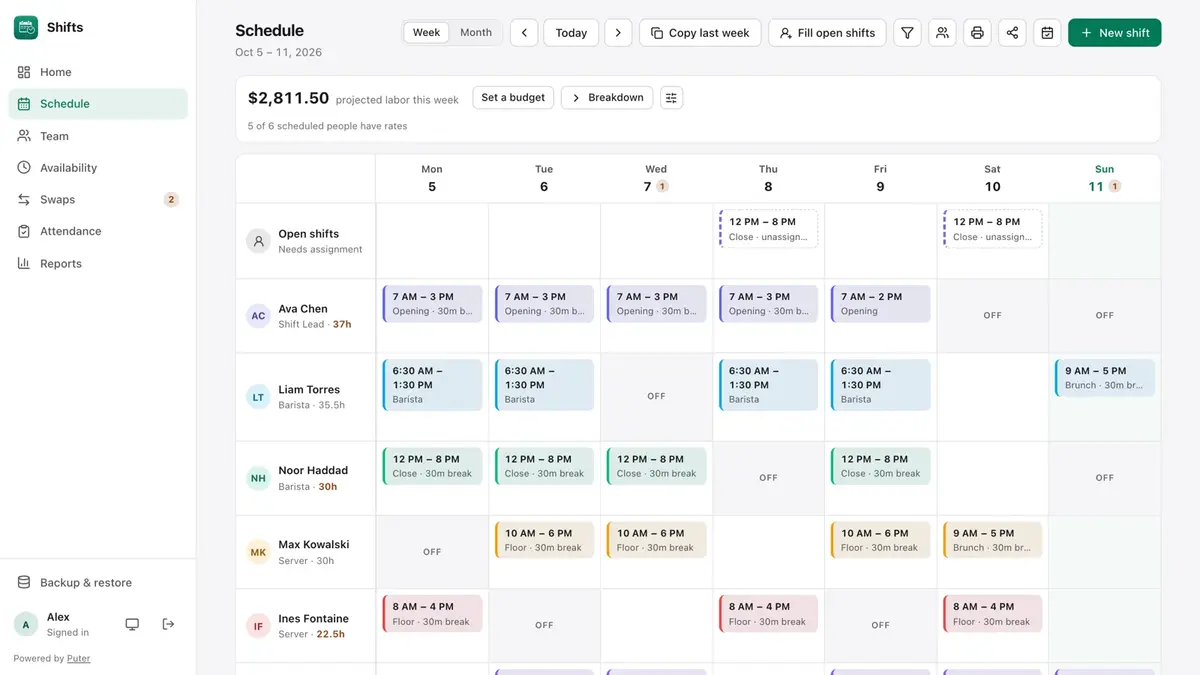Click Max Kowalski's Monday OFF cell
This screenshot has width=1200, height=675.
coord(432,552)
